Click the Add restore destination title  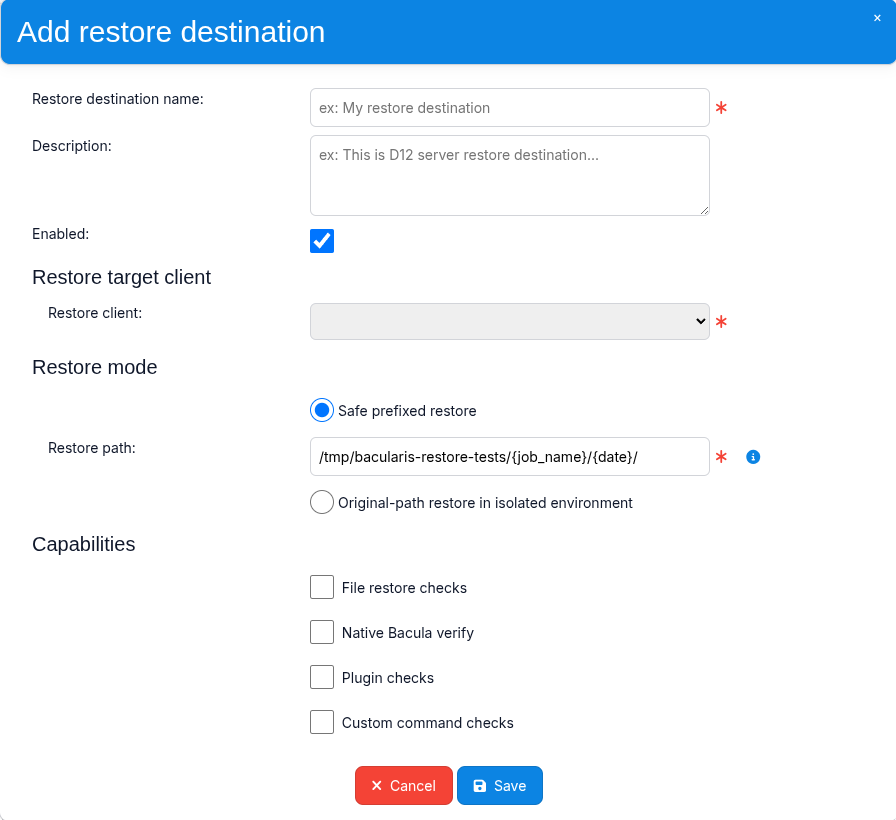(171, 31)
